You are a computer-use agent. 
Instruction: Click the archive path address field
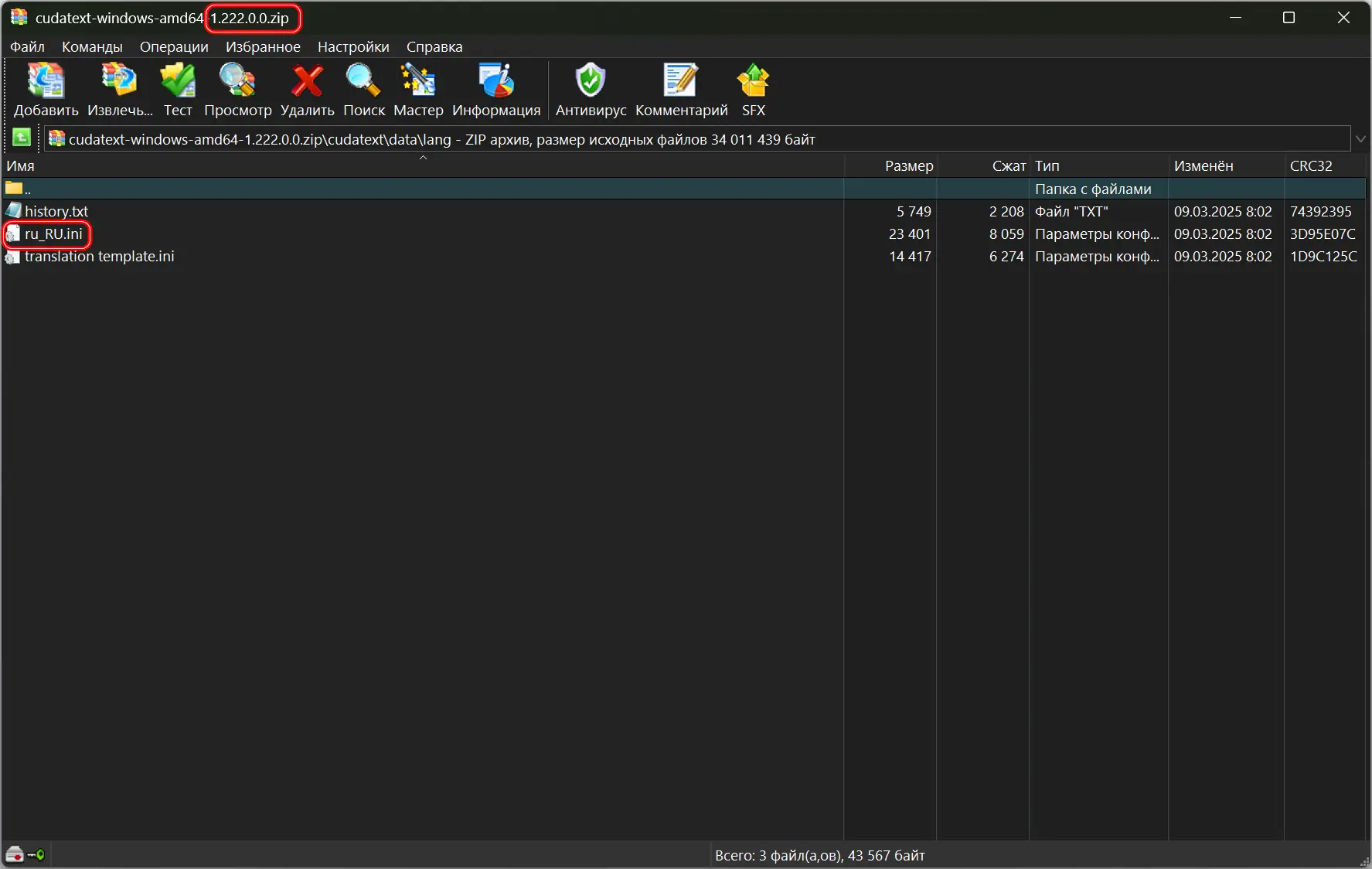tap(696, 139)
